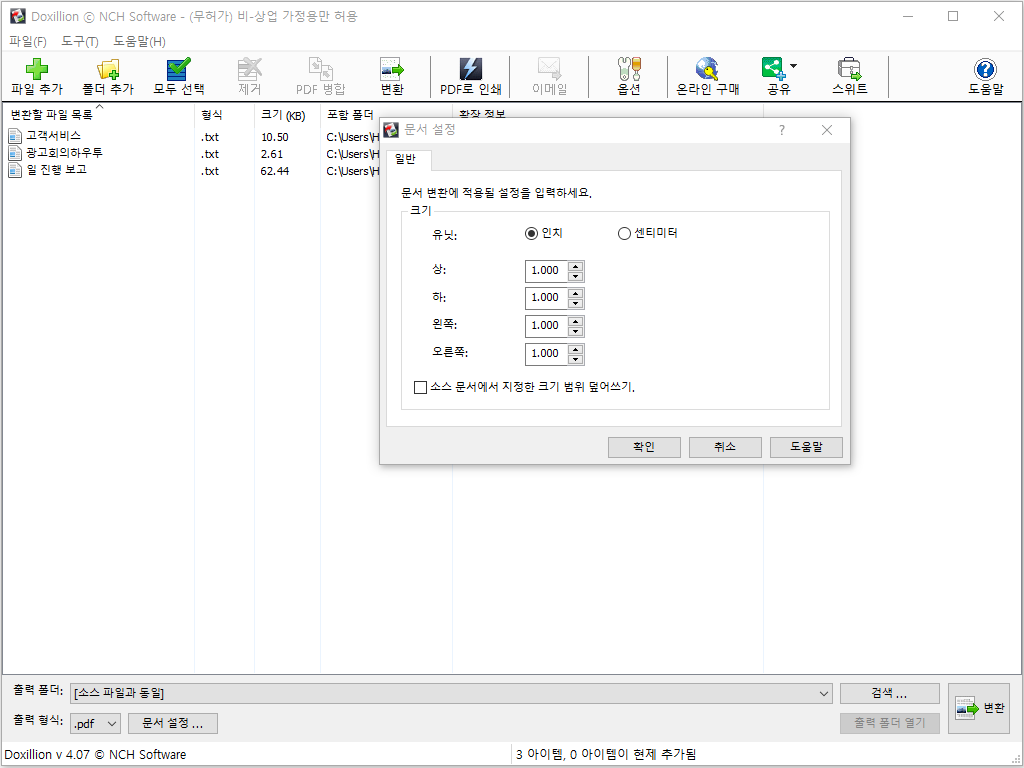Click the toolbar Convert (변환) icon
The height and width of the screenshot is (768, 1024).
[x=392, y=69]
